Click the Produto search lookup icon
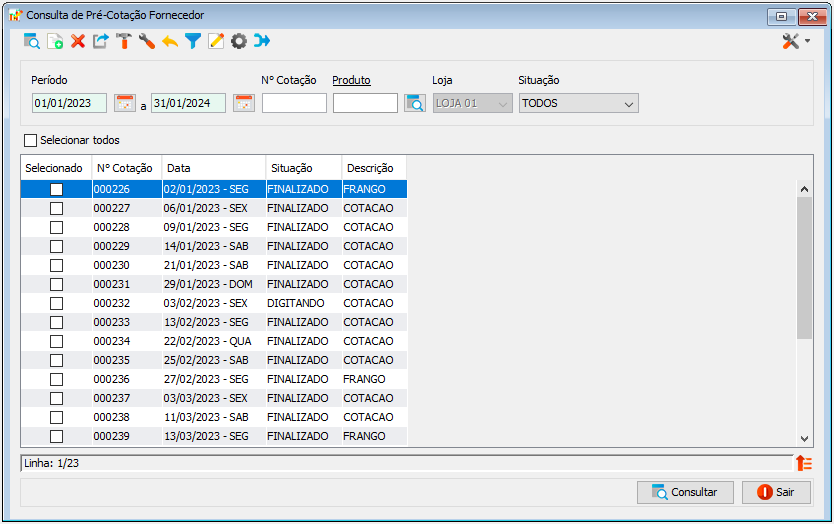Image resolution: width=834 pixels, height=524 pixels. click(x=415, y=103)
